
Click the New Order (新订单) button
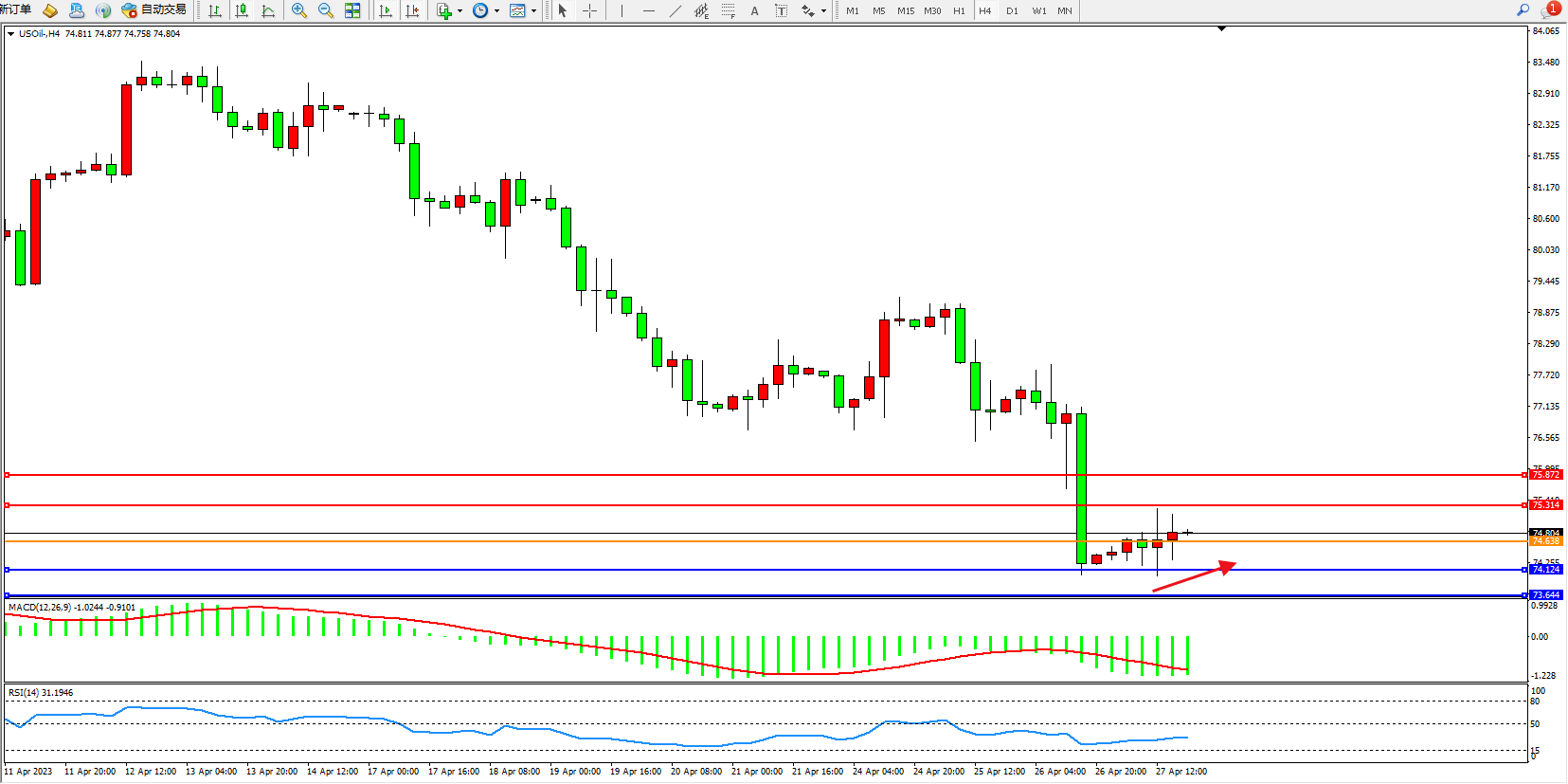pos(15,9)
